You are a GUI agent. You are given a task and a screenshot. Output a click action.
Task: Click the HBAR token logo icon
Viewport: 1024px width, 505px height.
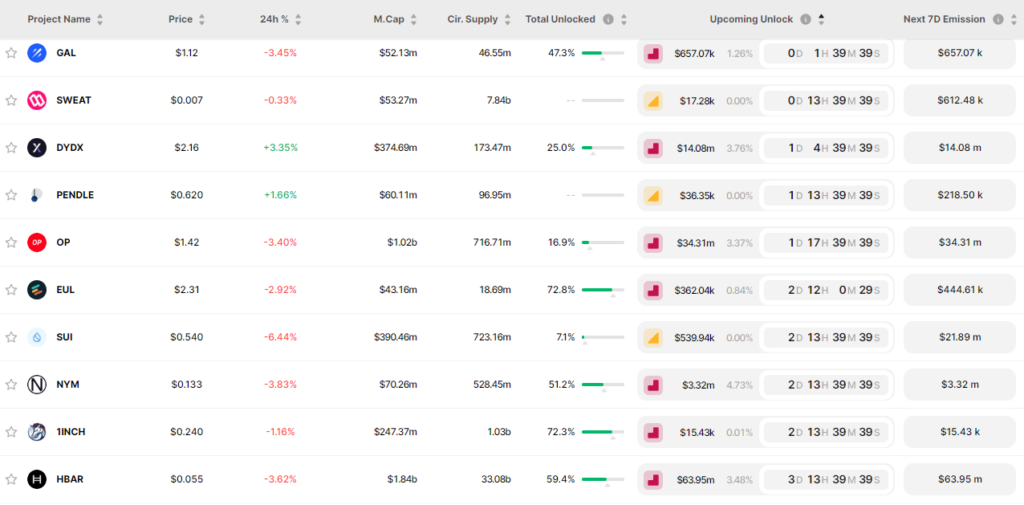click(x=37, y=479)
